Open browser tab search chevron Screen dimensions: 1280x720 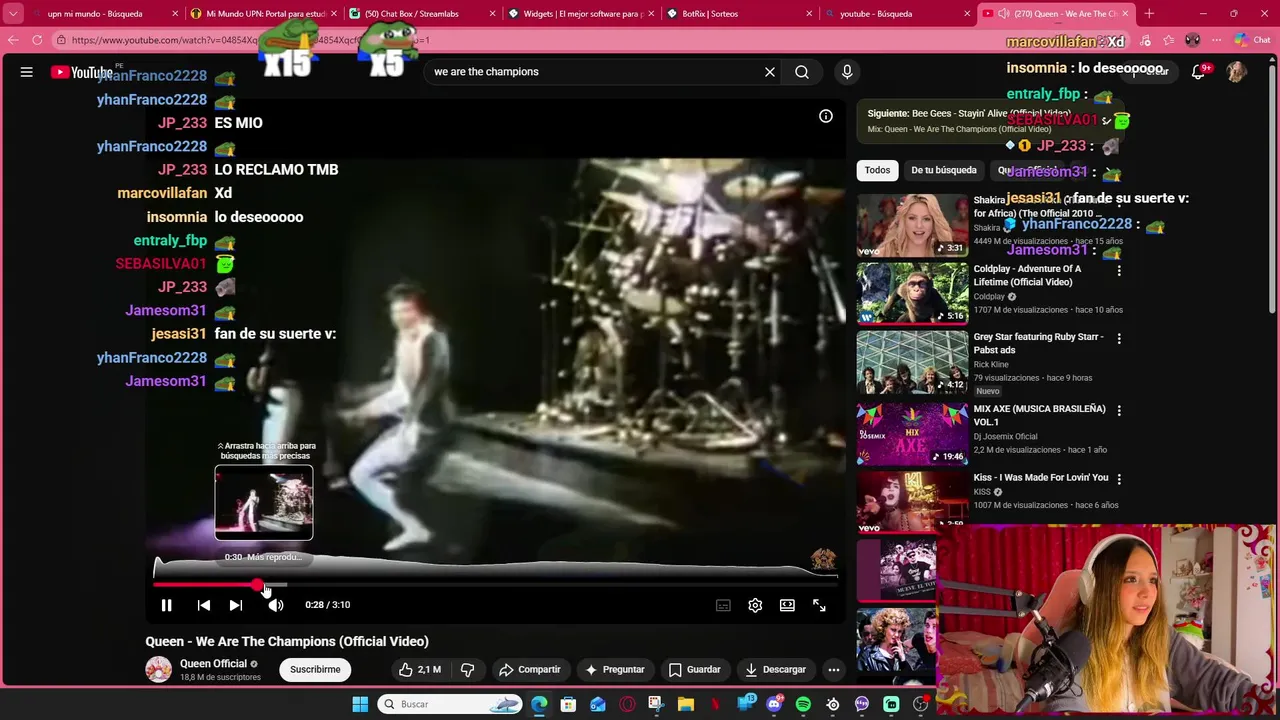(13, 14)
